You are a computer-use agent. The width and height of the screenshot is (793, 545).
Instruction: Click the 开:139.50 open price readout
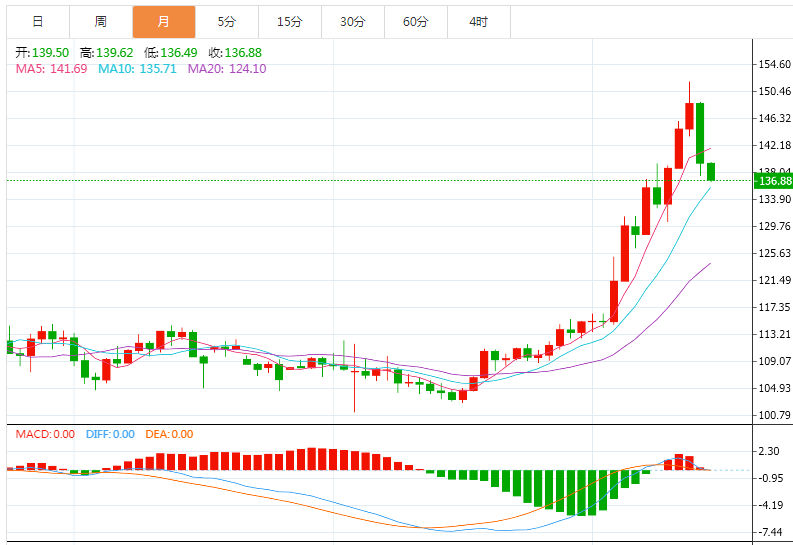[x=41, y=52]
